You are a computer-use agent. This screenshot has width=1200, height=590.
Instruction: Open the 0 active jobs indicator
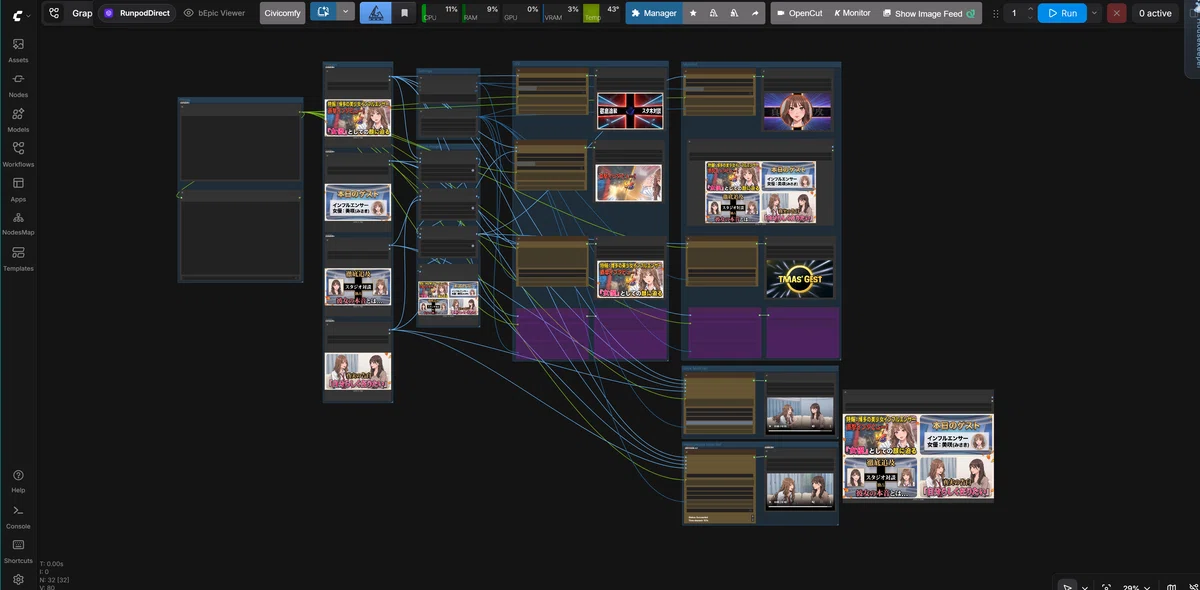(1155, 13)
